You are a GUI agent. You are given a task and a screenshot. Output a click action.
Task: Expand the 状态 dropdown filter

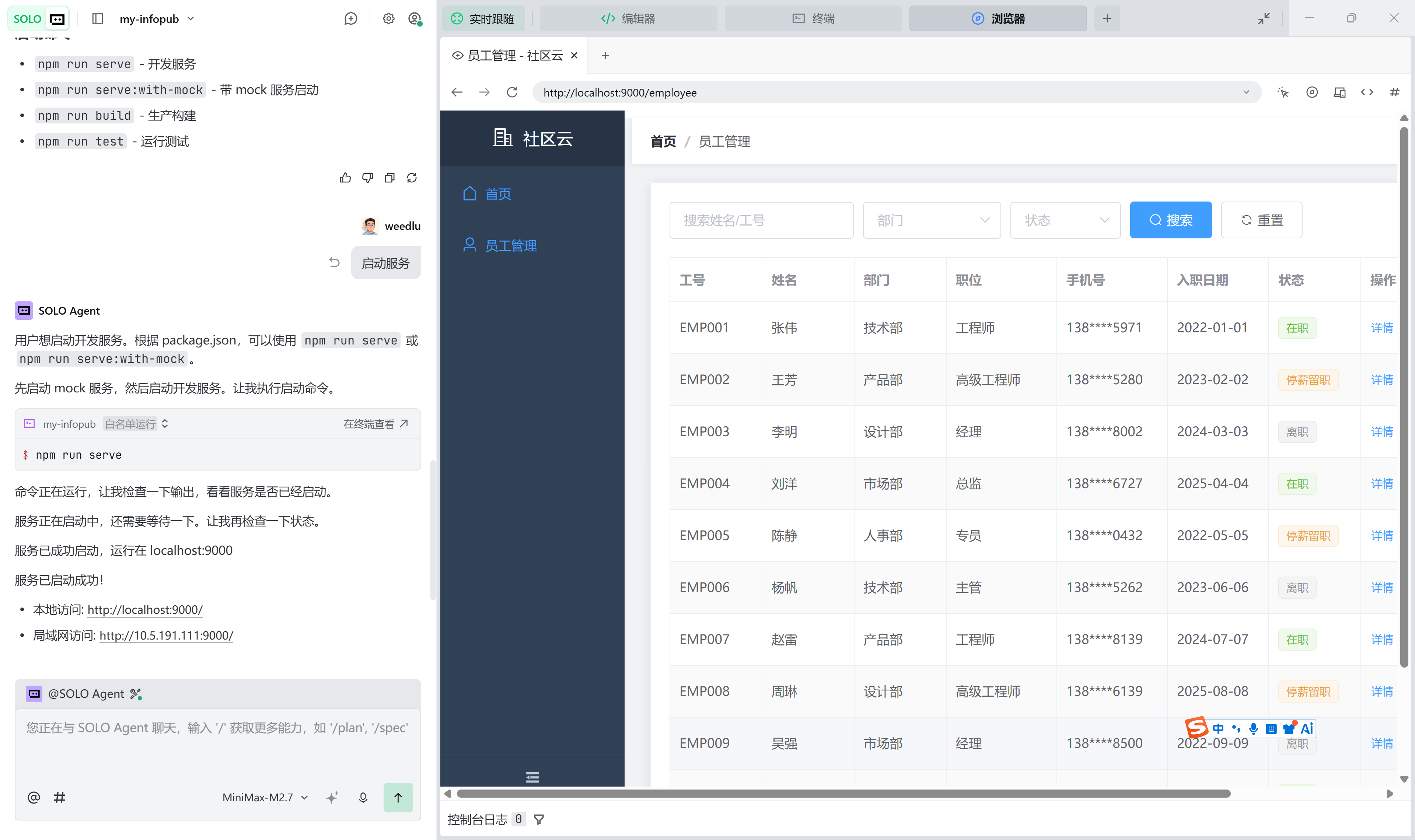(1065, 220)
